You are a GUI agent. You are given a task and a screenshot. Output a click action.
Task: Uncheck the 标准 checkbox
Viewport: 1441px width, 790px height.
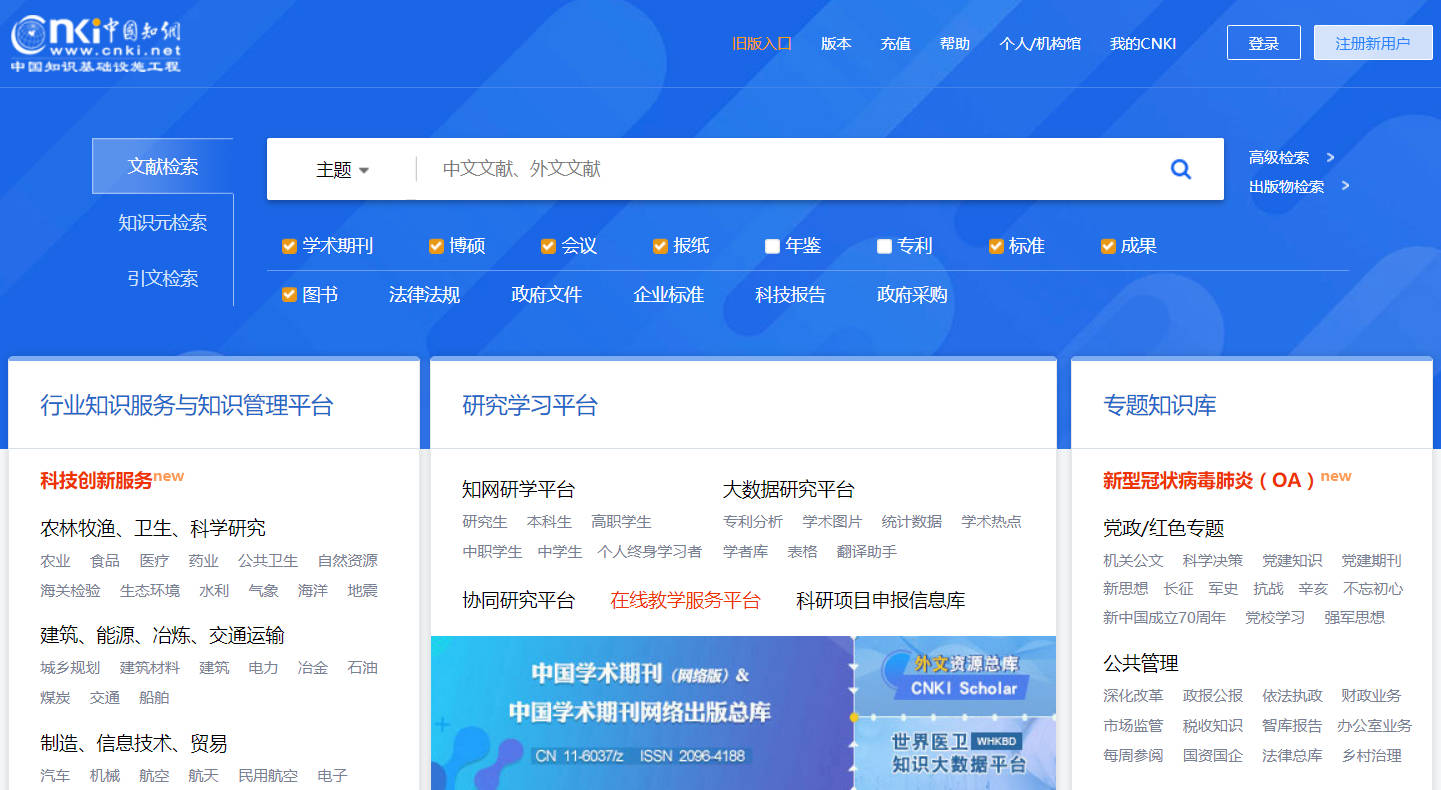[996, 246]
